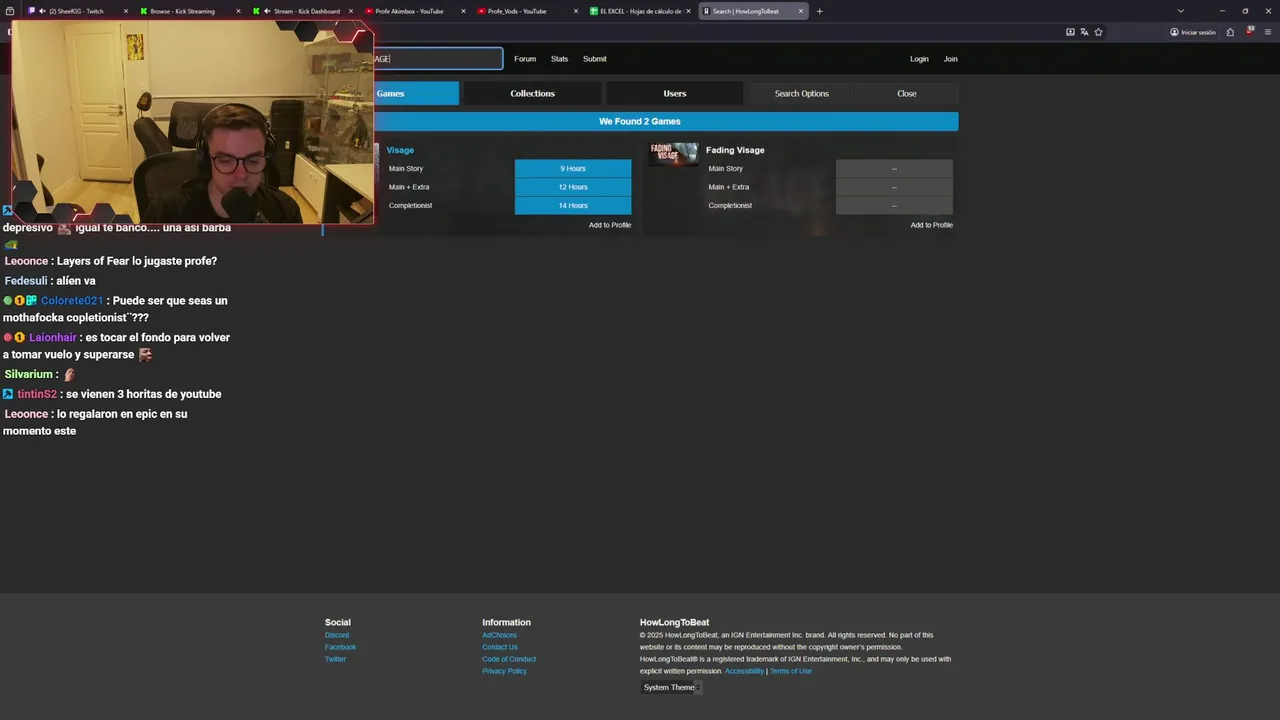Click the streamer webcam overlay
The width and height of the screenshot is (1280, 720).
coord(192,122)
